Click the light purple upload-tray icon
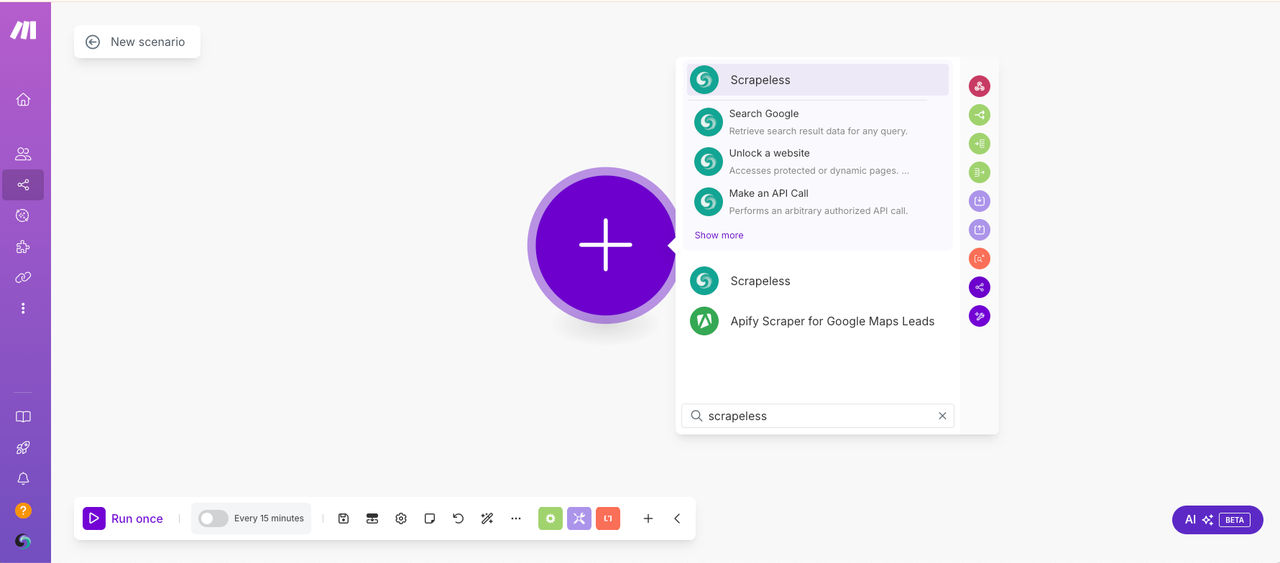The height and width of the screenshot is (563, 1280). point(979,230)
